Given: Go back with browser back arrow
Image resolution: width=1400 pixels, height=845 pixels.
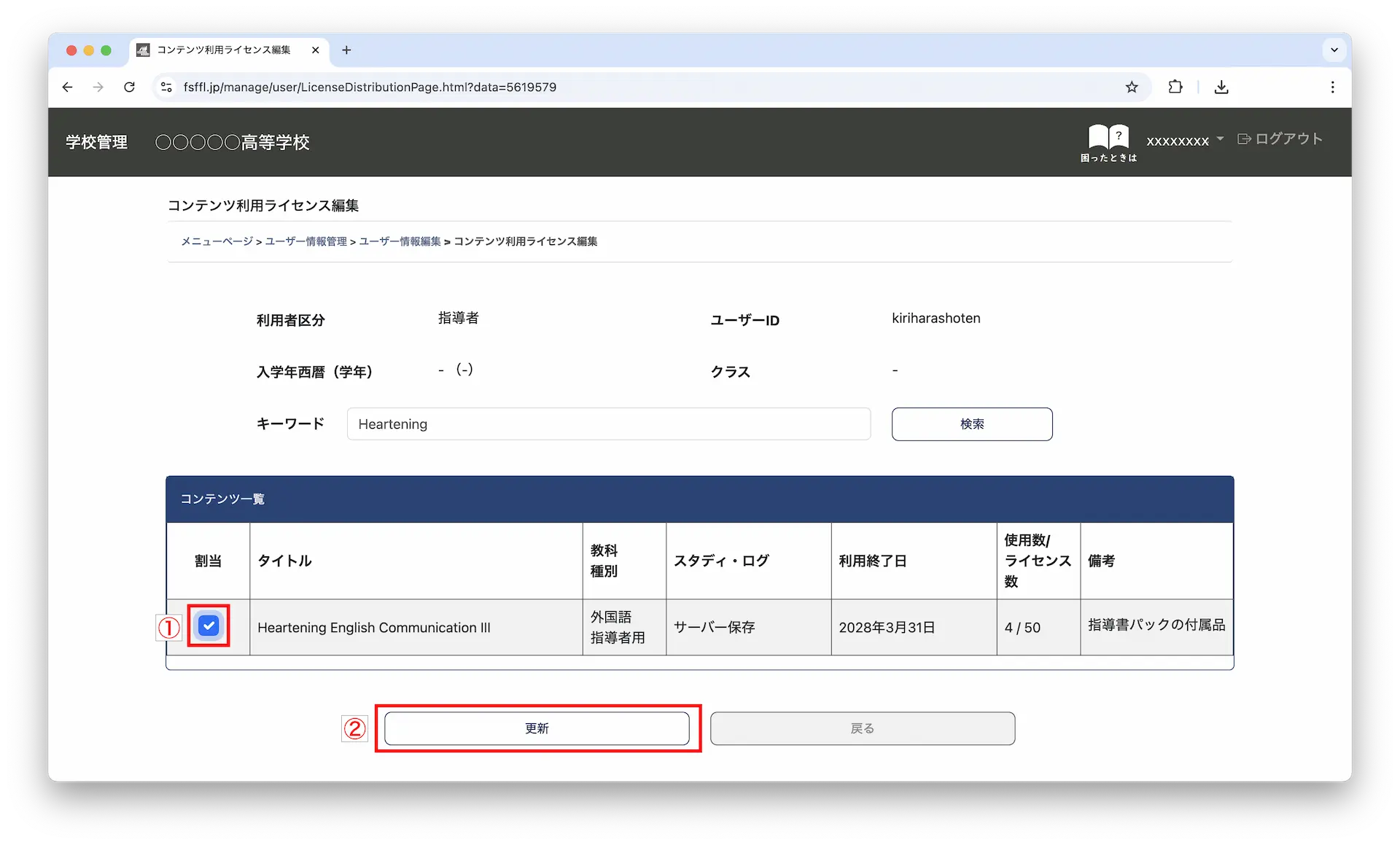Looking at the screenshot, I should pyautogui.click(x=68, y=87).
